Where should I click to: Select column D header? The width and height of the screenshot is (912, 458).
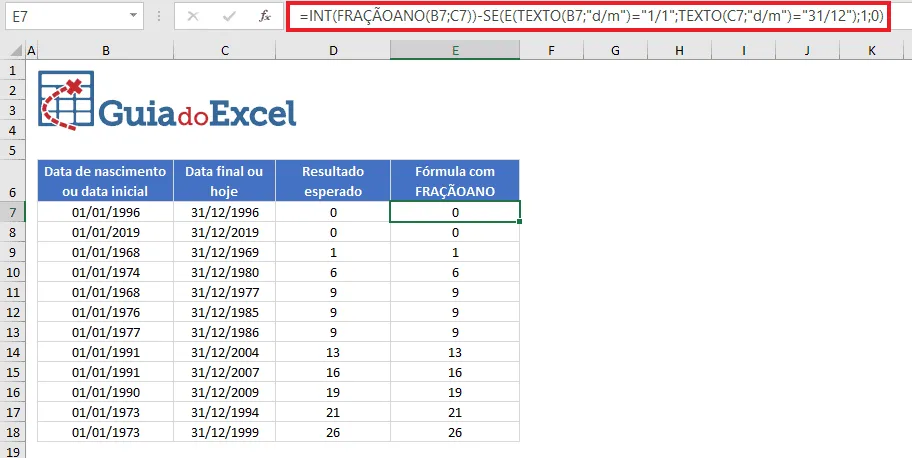(333, 51)
